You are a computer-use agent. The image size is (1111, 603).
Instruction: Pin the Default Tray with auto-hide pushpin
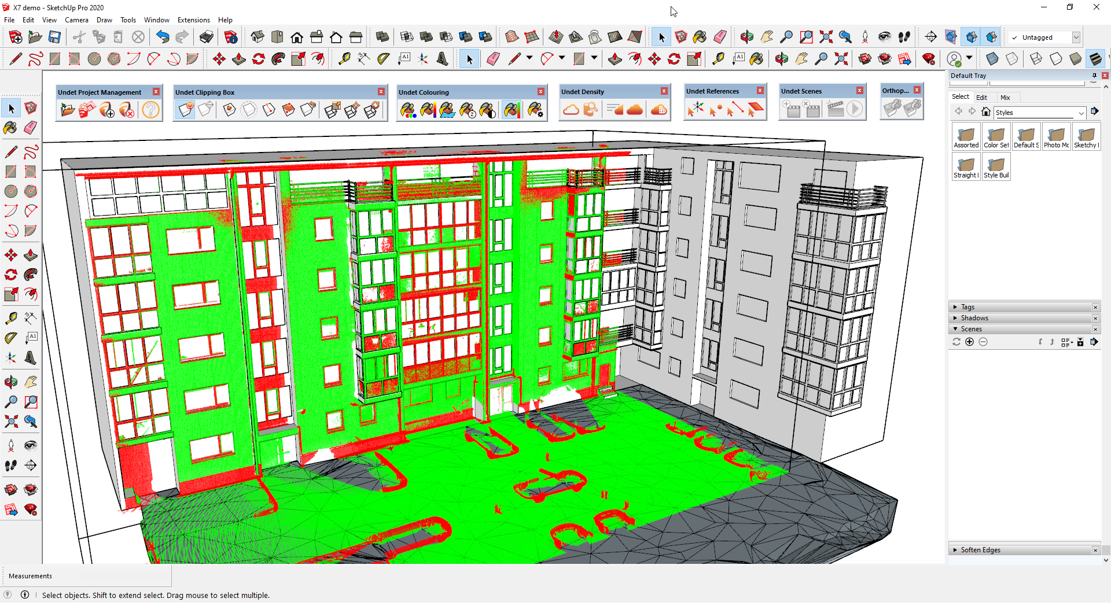point(1094,76)
